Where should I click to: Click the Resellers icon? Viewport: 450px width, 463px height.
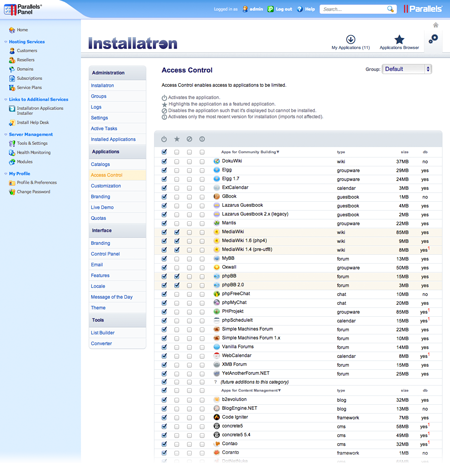click(12, 60)
